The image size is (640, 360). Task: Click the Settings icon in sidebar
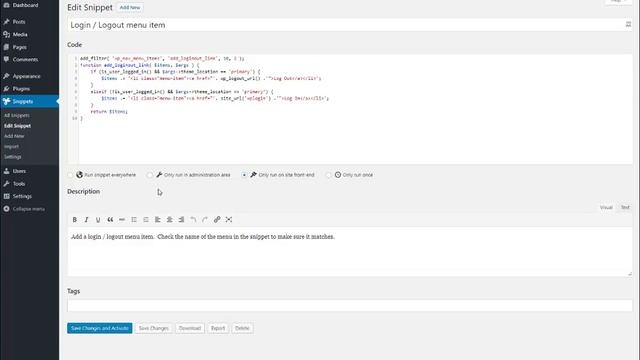click(x=7, y=196)
